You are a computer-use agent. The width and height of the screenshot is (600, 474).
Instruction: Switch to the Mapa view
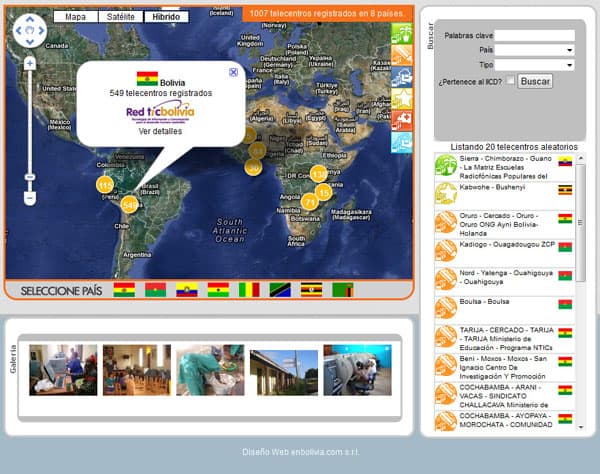pos(75,17)
